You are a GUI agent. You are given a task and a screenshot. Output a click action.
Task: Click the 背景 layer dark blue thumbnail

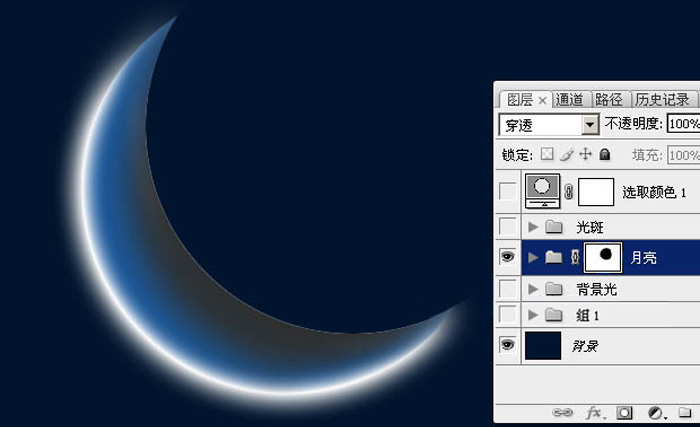tap(543, 346)
